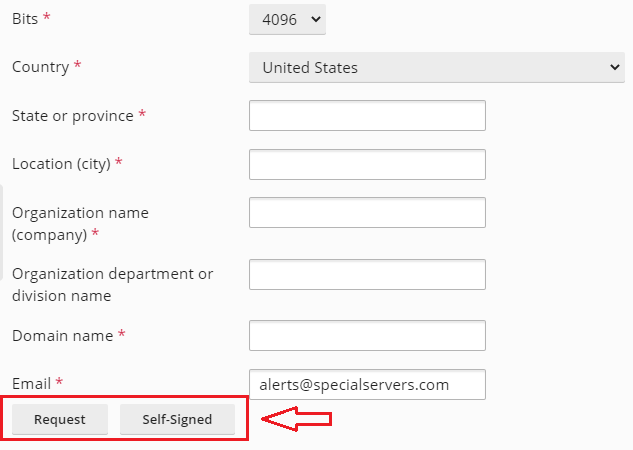This screenshot has width=633, height=450.
Task: Click the Location (city) label
Action: click(x=61, y=164)
